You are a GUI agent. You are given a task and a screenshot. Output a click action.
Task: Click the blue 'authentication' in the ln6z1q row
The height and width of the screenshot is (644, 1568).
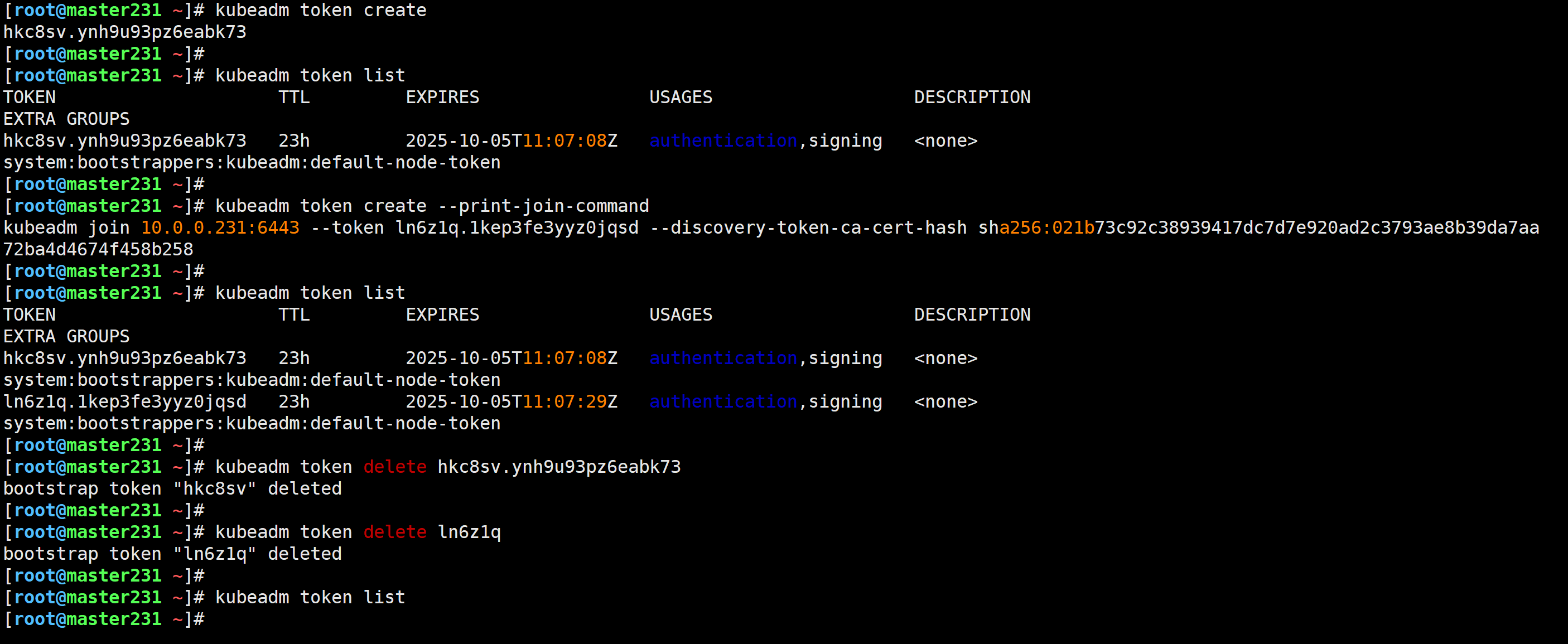click(722, 402)
